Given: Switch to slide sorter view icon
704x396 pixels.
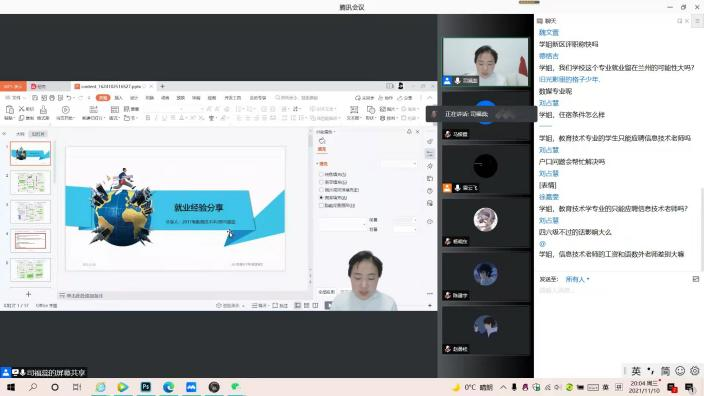Looking at the screenshot, I should tap(306, 305).
